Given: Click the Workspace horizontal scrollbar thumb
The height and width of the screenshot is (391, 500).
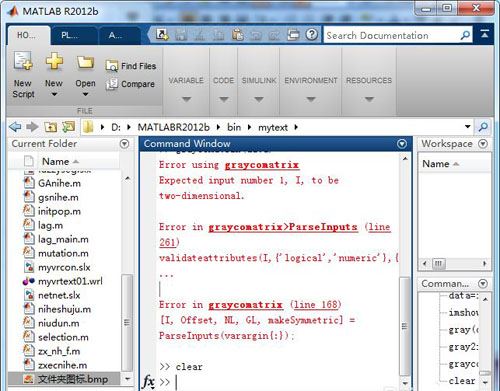Looking at the screenshot, I should pyautogui.click(x=439, y=263).
